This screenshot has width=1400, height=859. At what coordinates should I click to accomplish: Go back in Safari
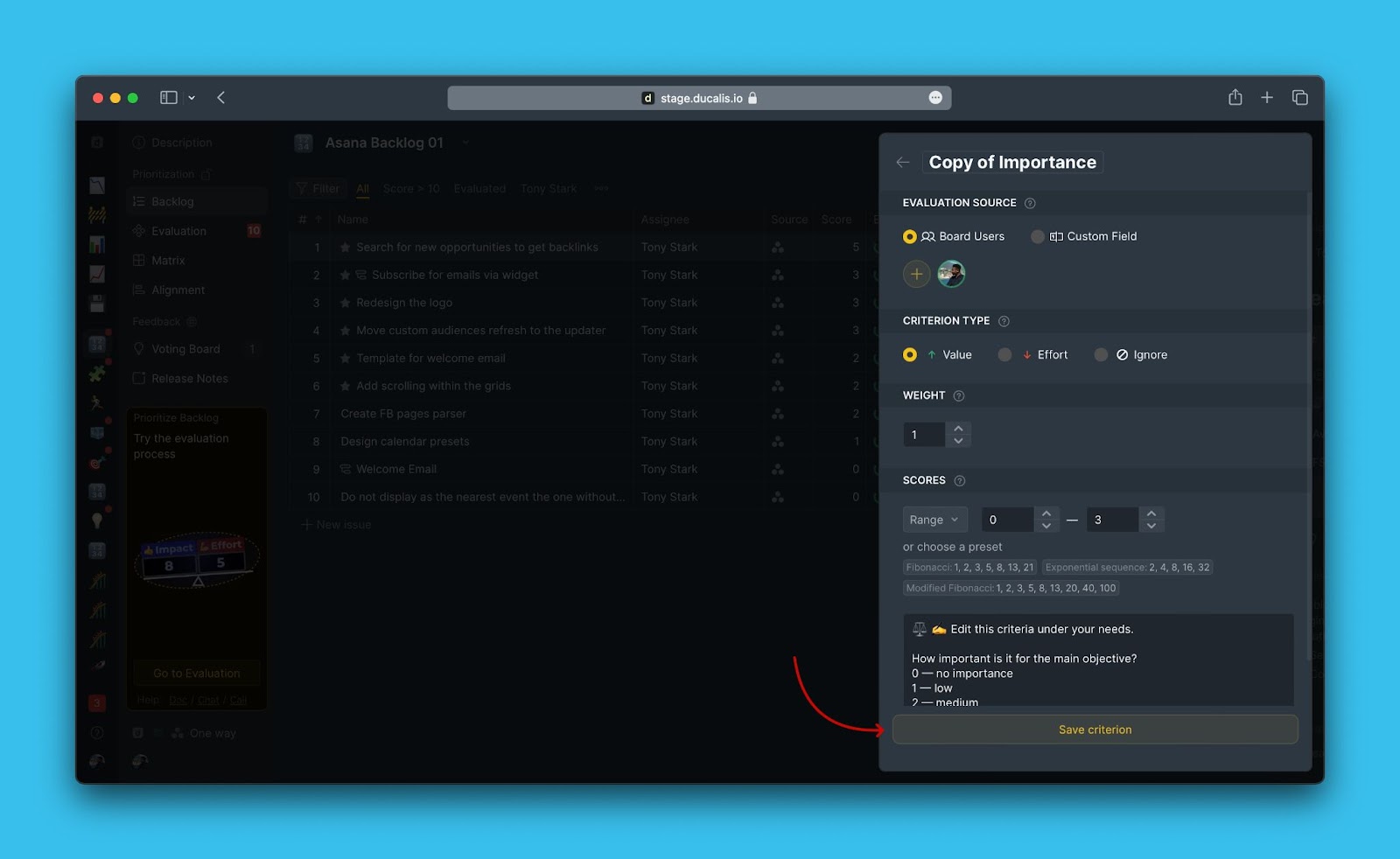pos(221,98)
